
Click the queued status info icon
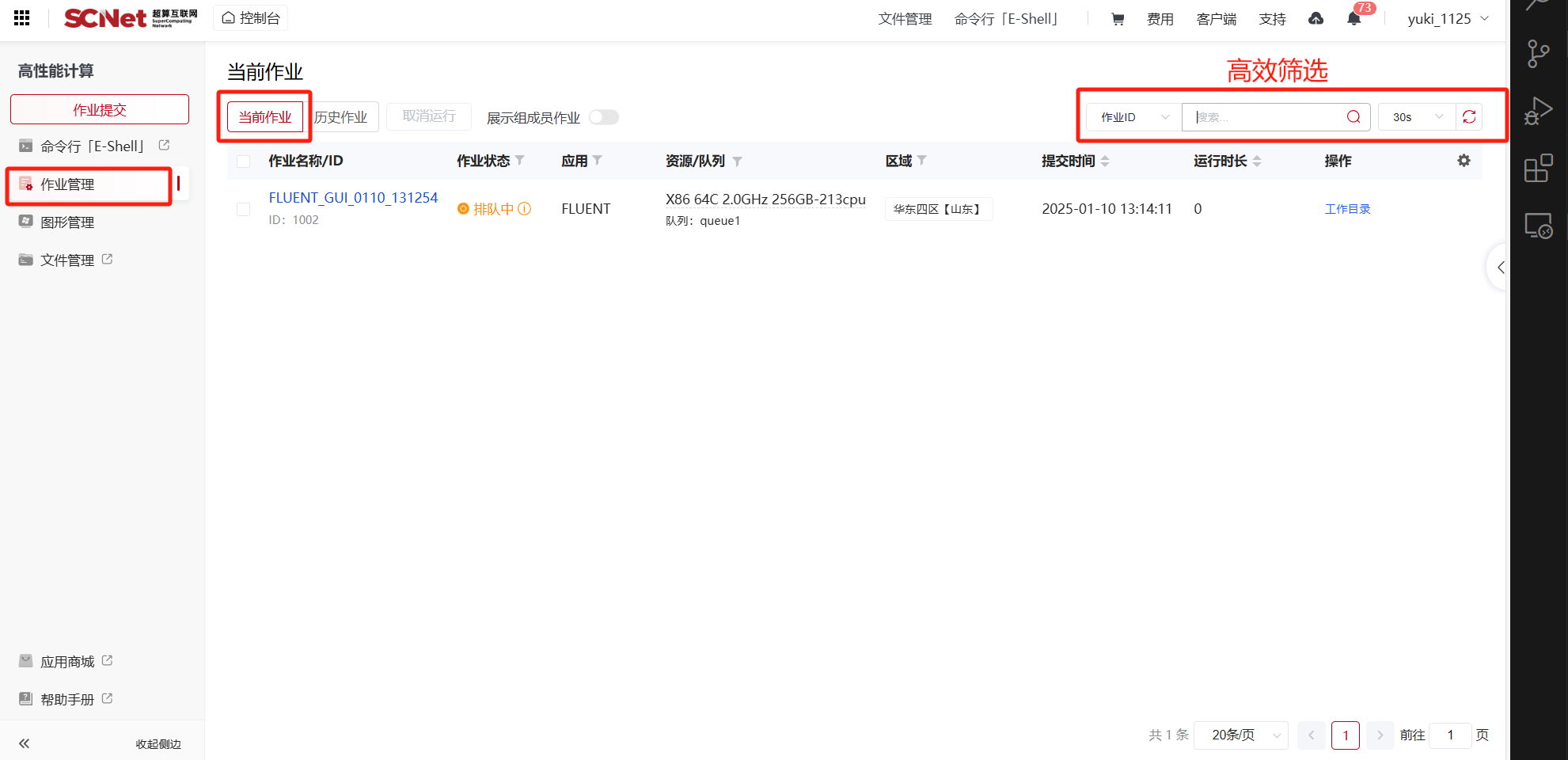pos(524,209)
